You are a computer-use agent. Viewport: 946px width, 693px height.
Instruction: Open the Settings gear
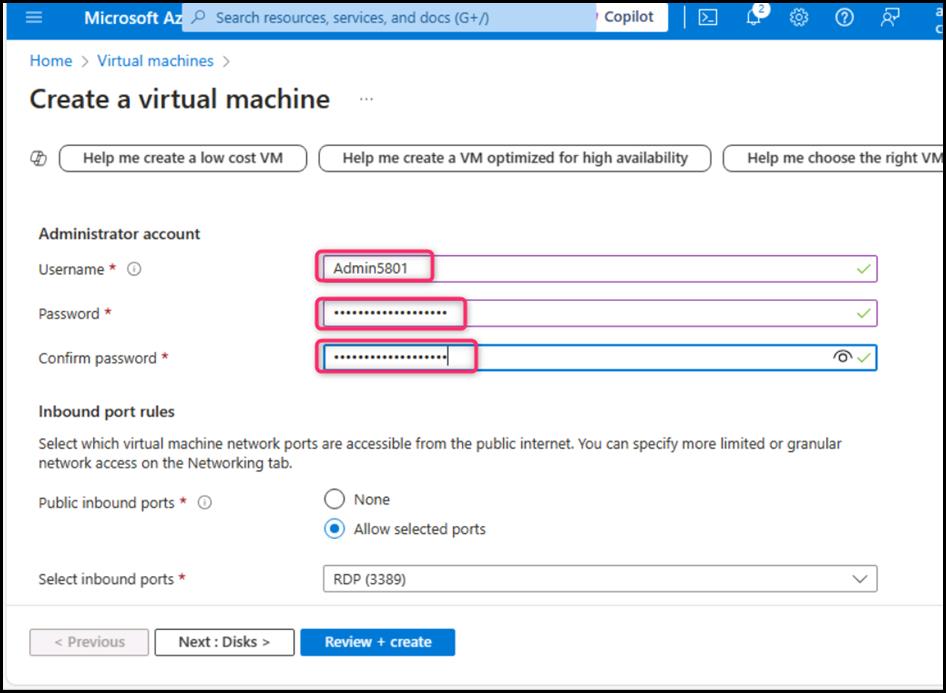[798, 18]
